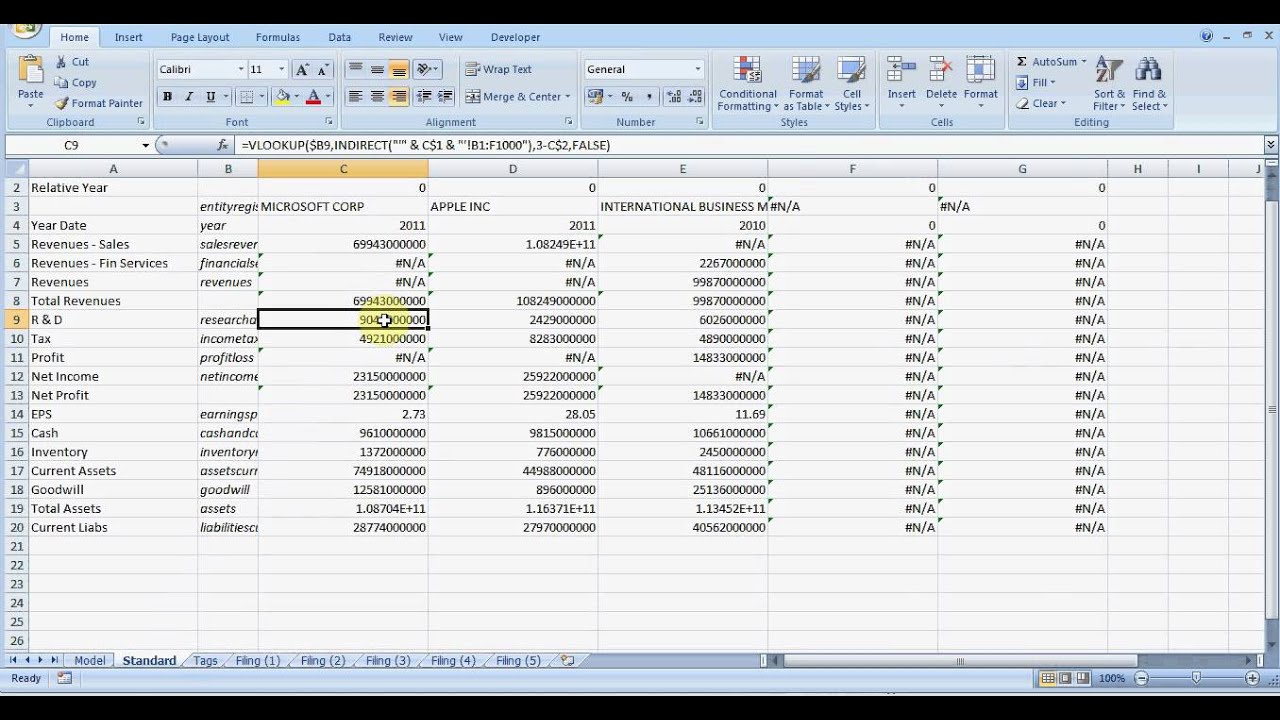The height and width of the screenshot is (720, 1280).
Task: Open the General number format dropdown
Action: 697,69
